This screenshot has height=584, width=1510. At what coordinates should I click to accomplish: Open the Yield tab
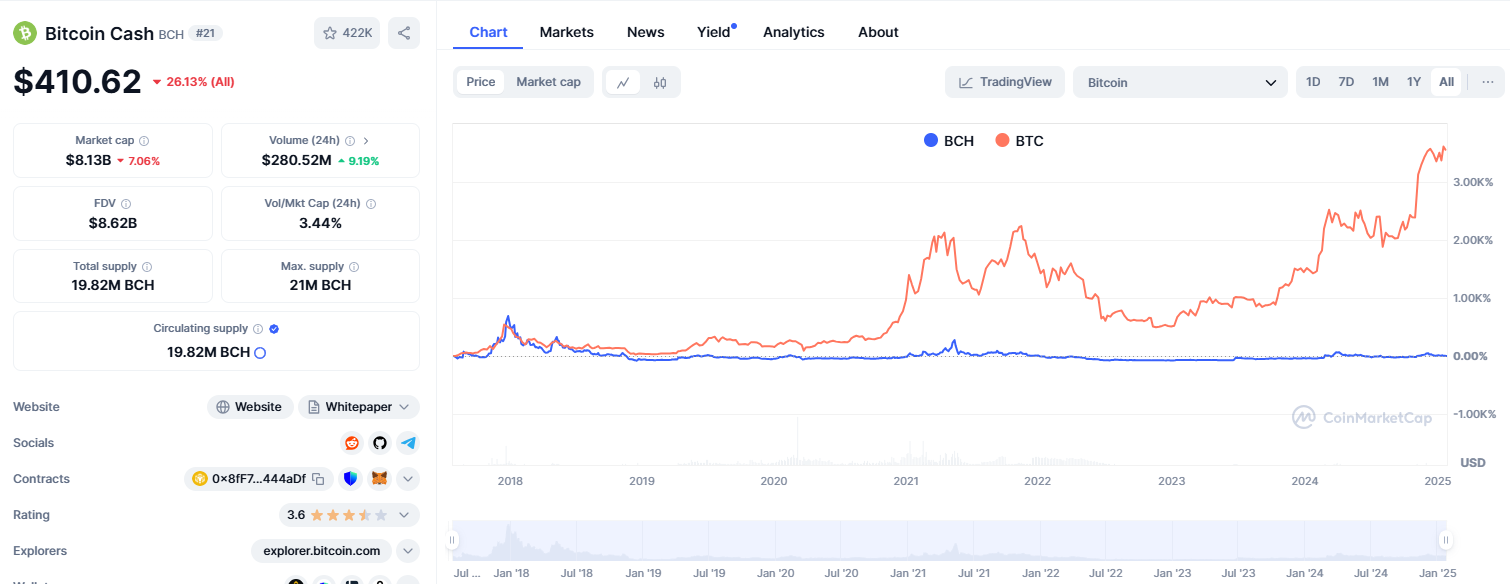click(714, 32)
